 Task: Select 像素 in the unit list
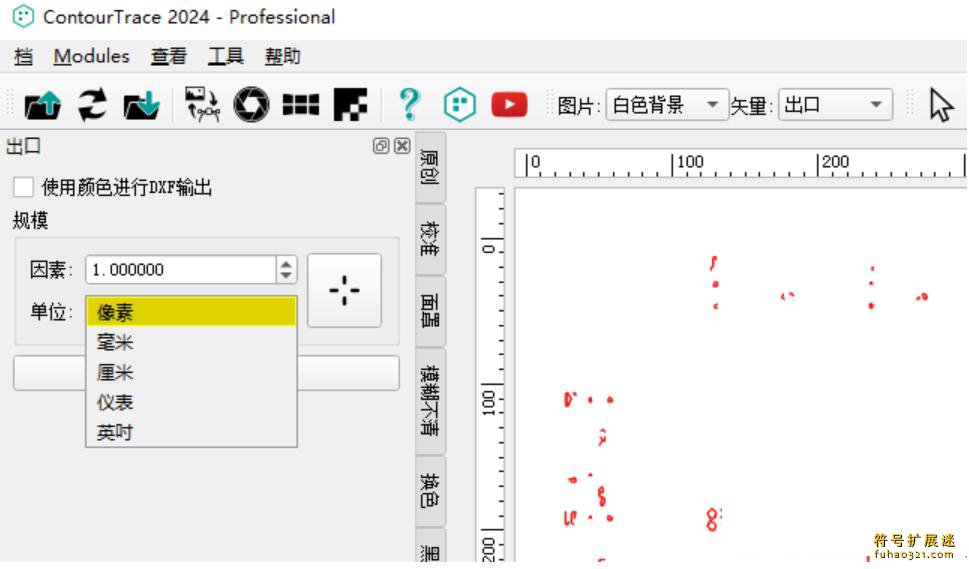point(192,312)
